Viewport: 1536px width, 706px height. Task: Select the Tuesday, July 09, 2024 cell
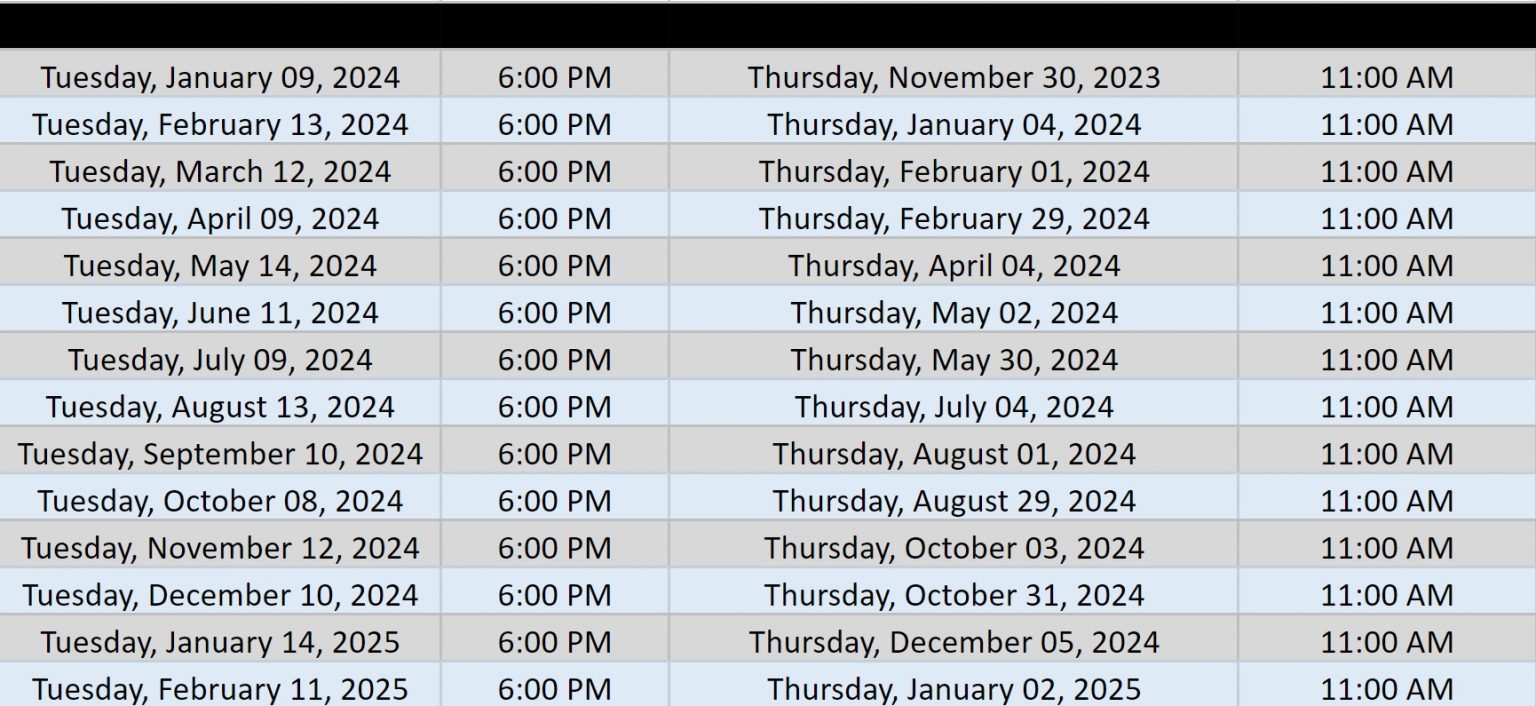tap(220, 360)
